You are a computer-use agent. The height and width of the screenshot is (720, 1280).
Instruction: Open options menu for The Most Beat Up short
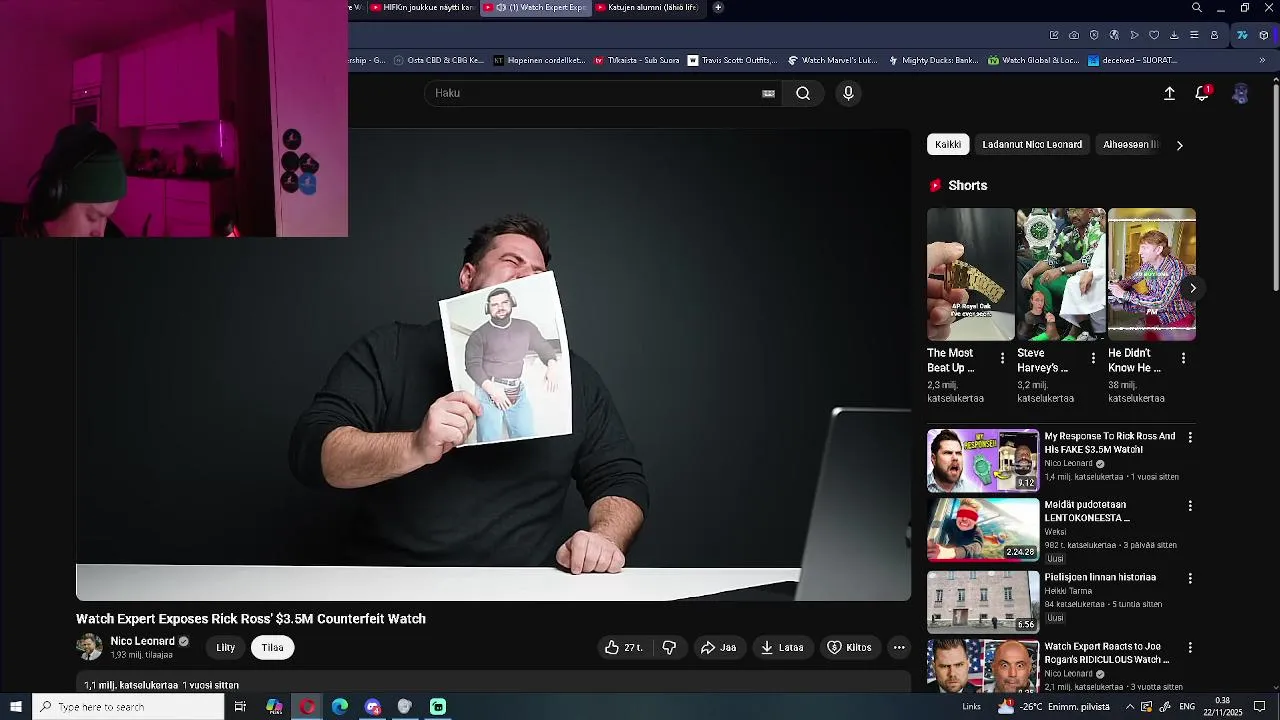(1002, 358)
